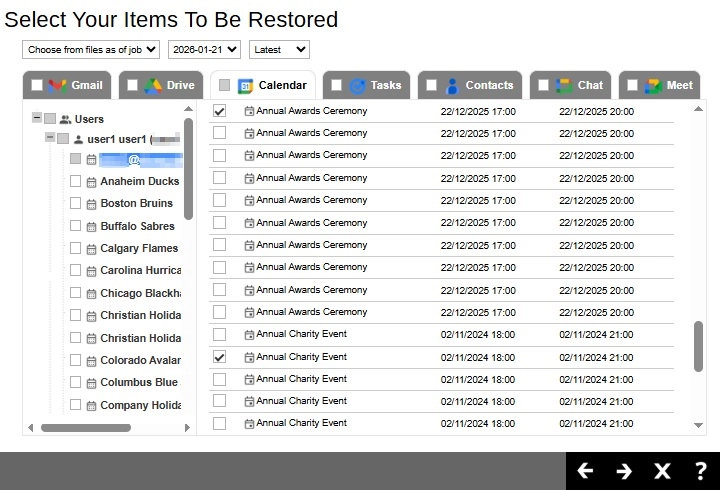Click the Contacts person icon
The width and height of the screenshot is (720, 490).
(x=452, y=85)
